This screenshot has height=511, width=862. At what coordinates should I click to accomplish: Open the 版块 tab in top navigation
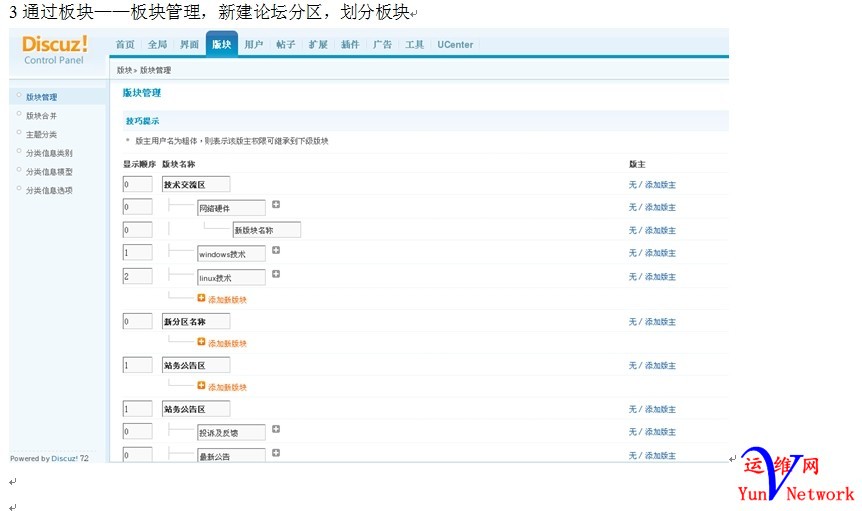point(221,45)
